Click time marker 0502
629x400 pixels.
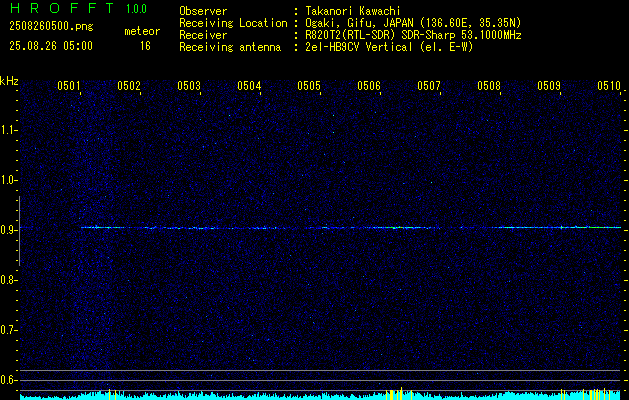[129, 85]
